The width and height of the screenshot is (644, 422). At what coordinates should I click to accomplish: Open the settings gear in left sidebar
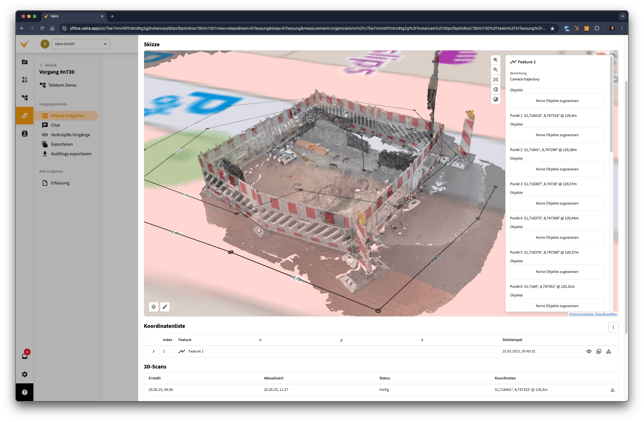[x=25, y=375]
